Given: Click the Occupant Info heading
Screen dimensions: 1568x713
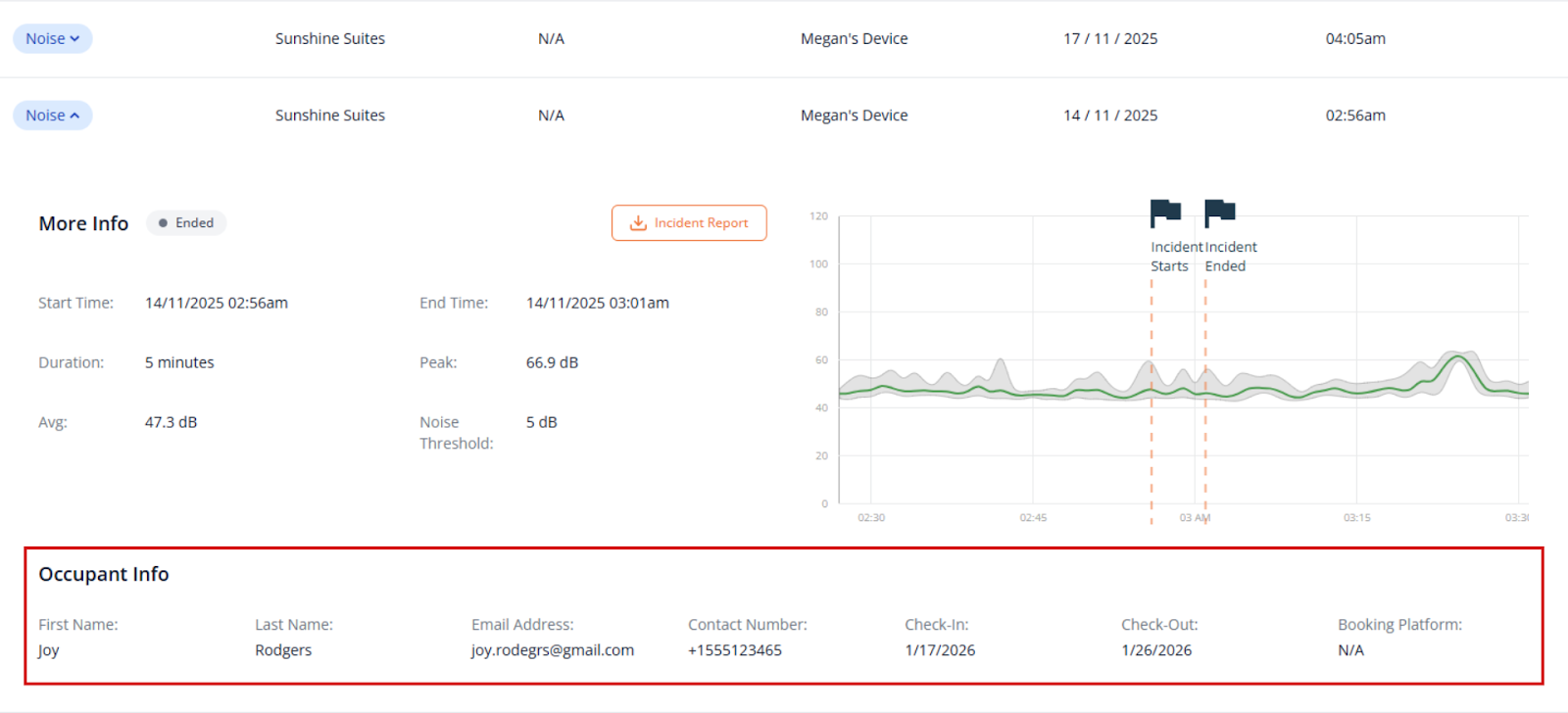Looking at the screenshot, I should coord(104,574).
